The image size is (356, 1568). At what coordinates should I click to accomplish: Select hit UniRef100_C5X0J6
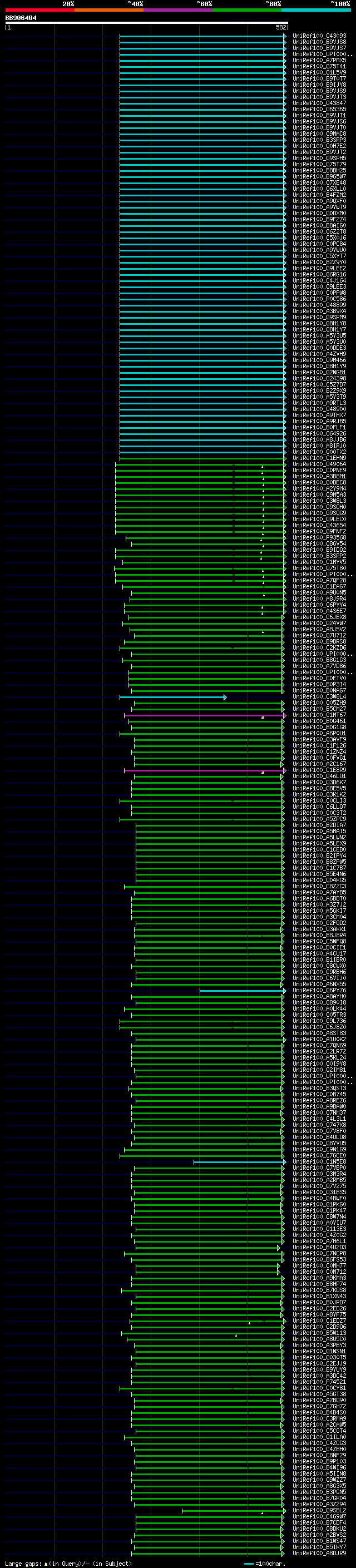[319, 238]
